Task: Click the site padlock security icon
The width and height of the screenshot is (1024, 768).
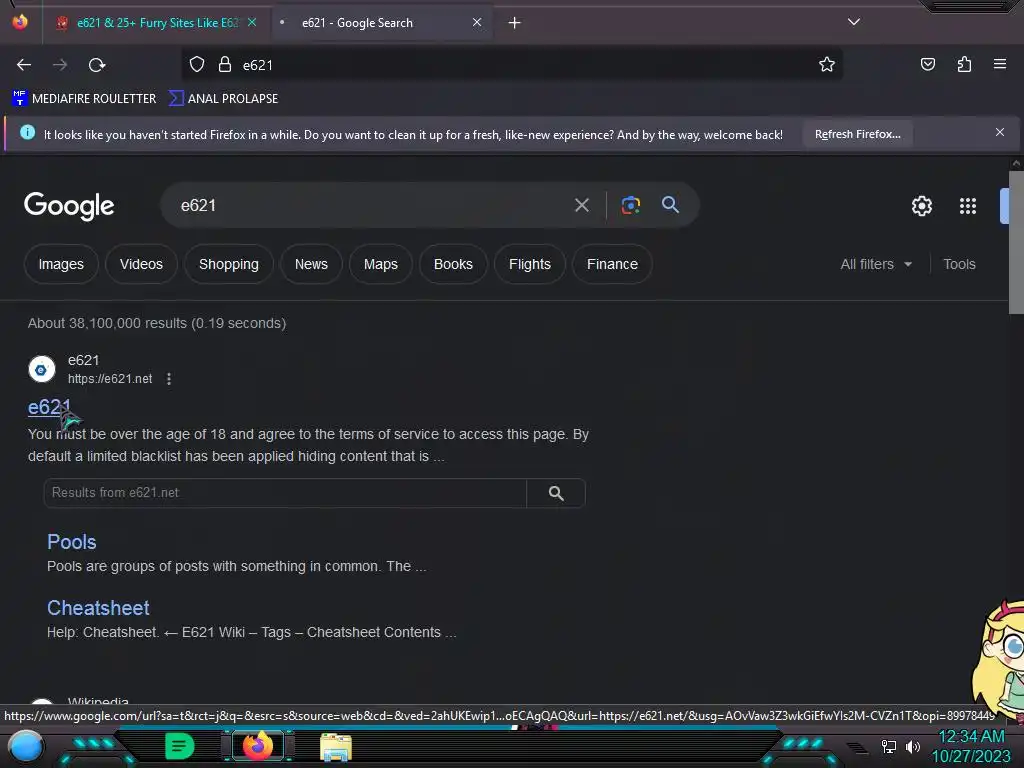Action: (x=225, y=65)
